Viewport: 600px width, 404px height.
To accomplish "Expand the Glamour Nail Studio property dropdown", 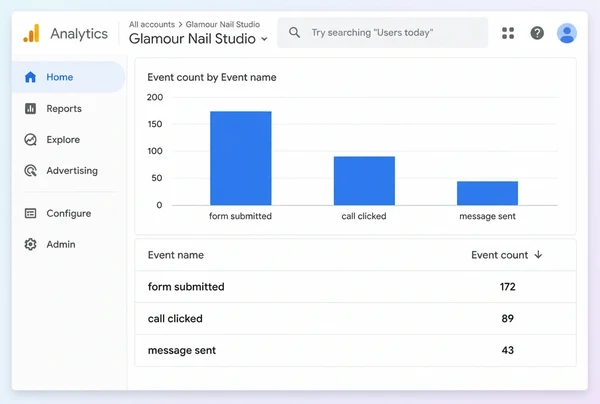I will [x=264, y=39].
